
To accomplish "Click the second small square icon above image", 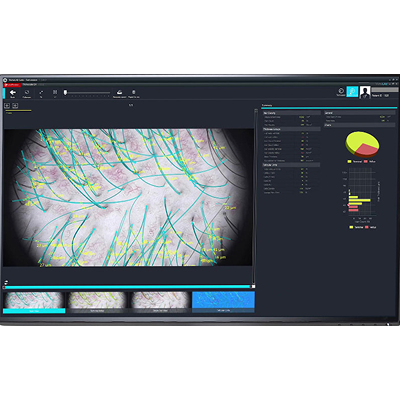I will (15, 106).
